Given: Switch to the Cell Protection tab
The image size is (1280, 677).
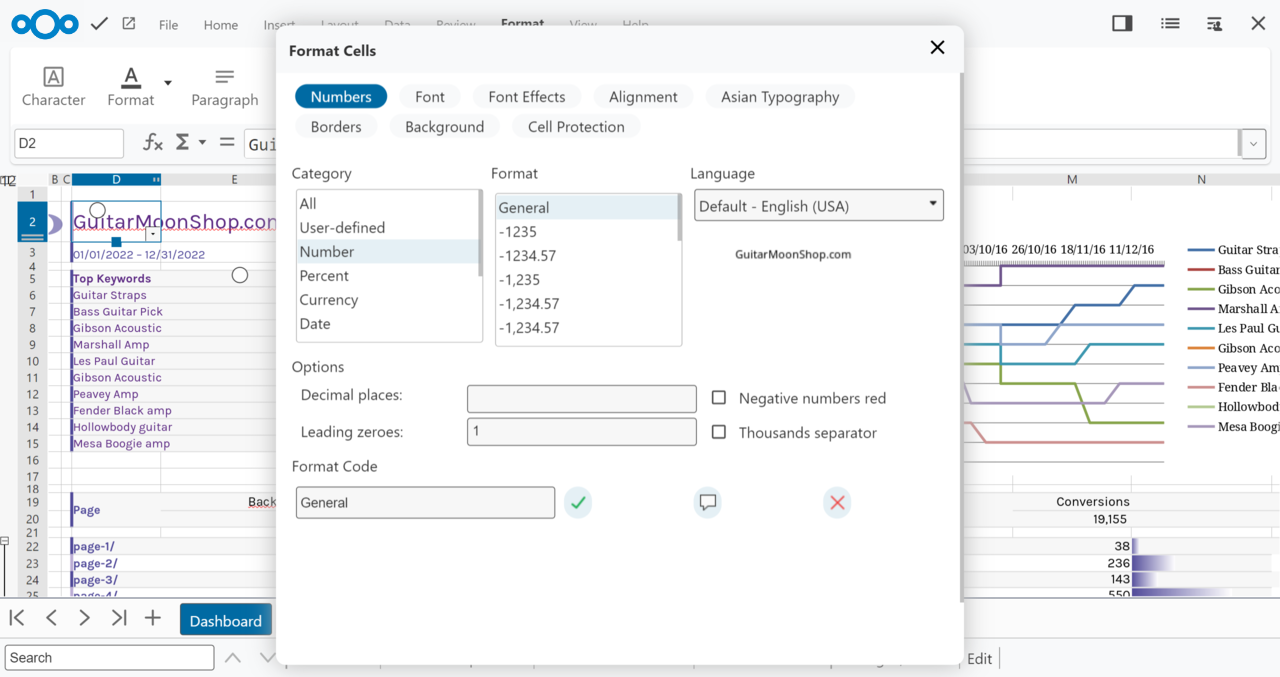Looking at the screenshot, I should (x=576, y=126).
